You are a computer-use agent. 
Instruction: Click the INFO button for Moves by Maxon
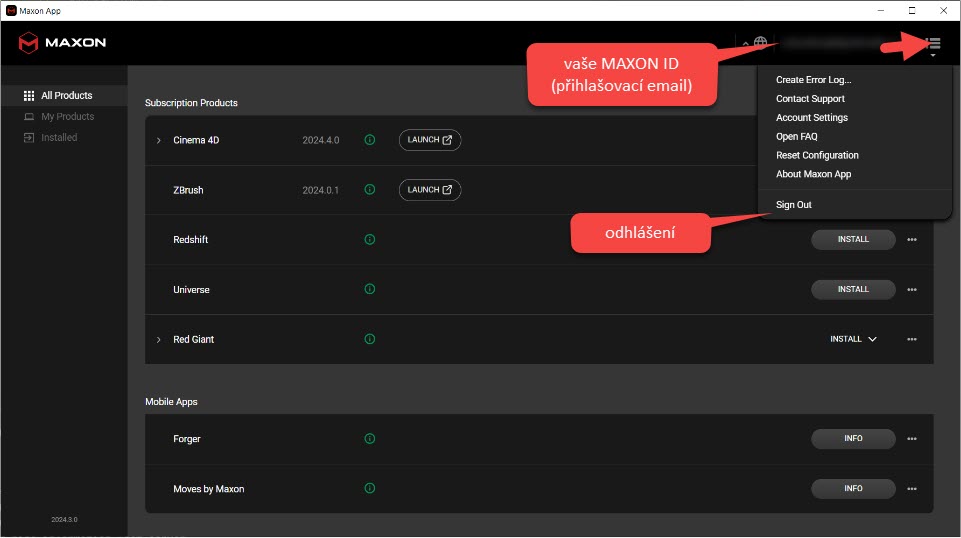tap(853, 489)
